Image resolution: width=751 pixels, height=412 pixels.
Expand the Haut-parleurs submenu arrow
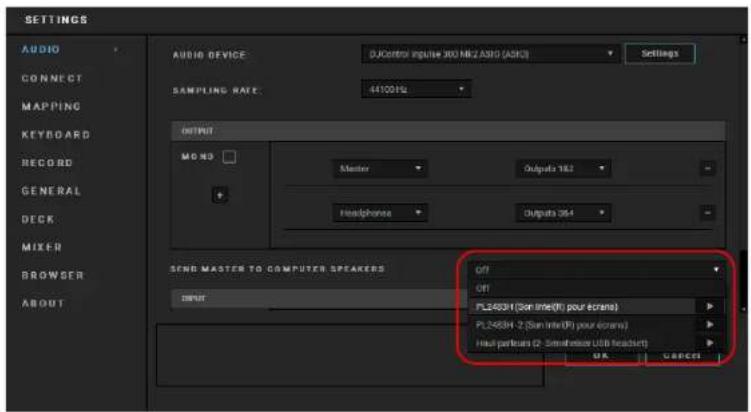pos(709,343)
